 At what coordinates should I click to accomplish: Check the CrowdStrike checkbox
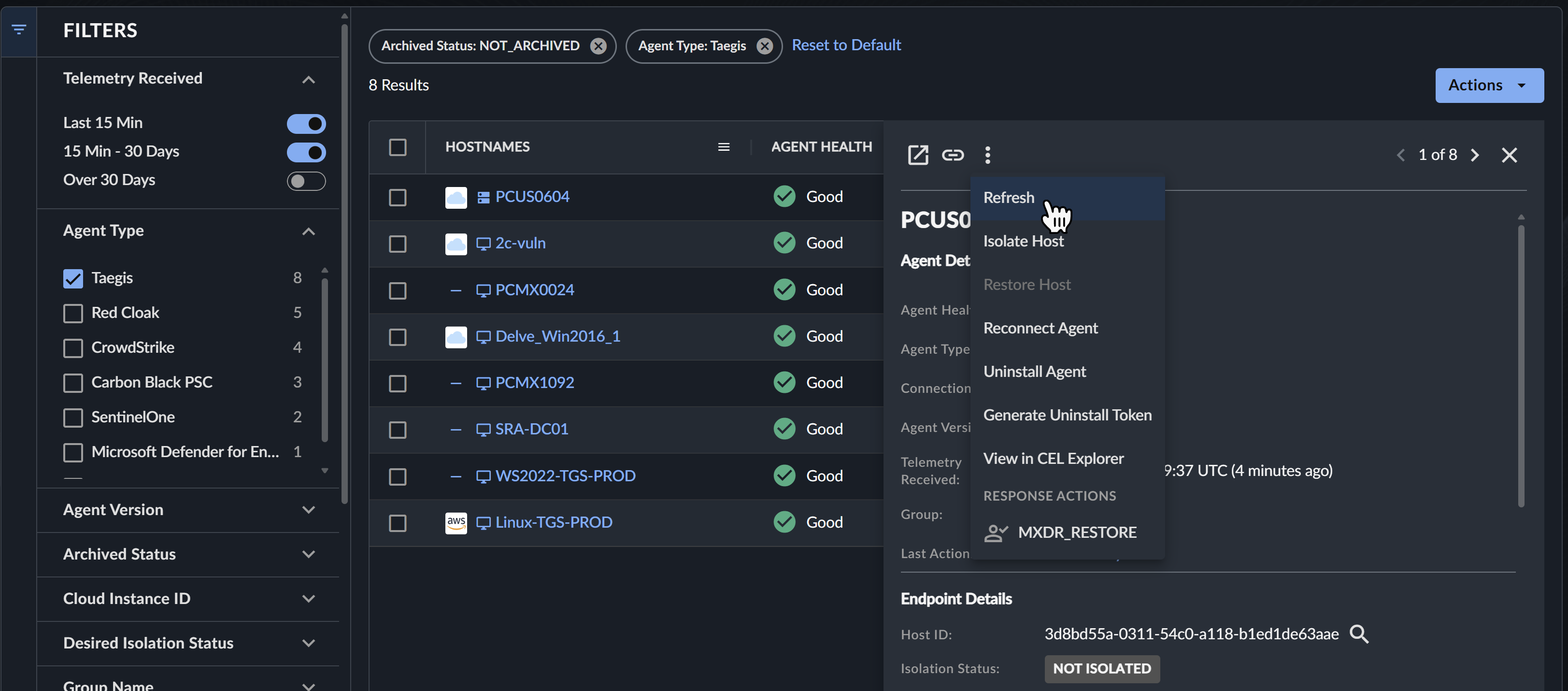coord(73,347)
